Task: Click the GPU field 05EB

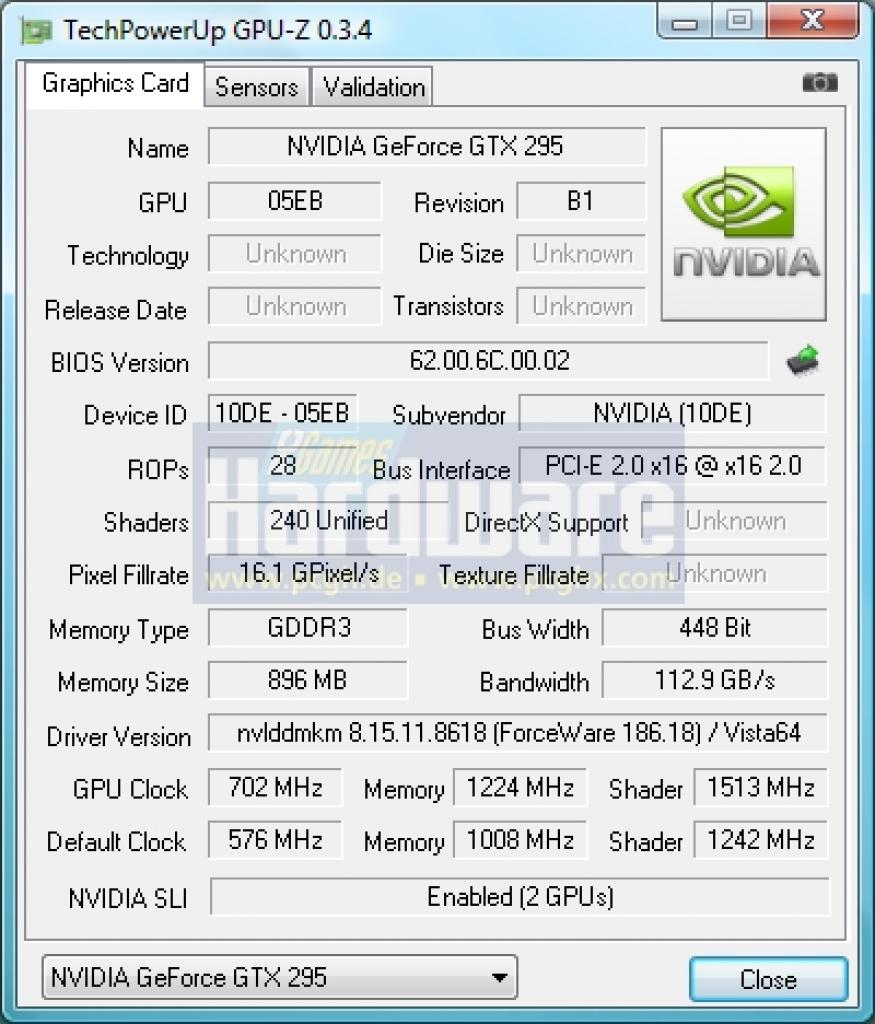Action: click(x=294, y=201)
